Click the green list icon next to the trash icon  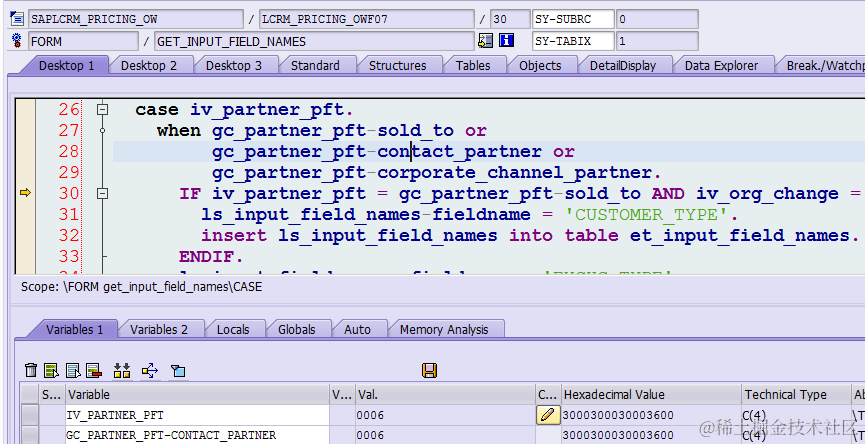tap(51, 371)
